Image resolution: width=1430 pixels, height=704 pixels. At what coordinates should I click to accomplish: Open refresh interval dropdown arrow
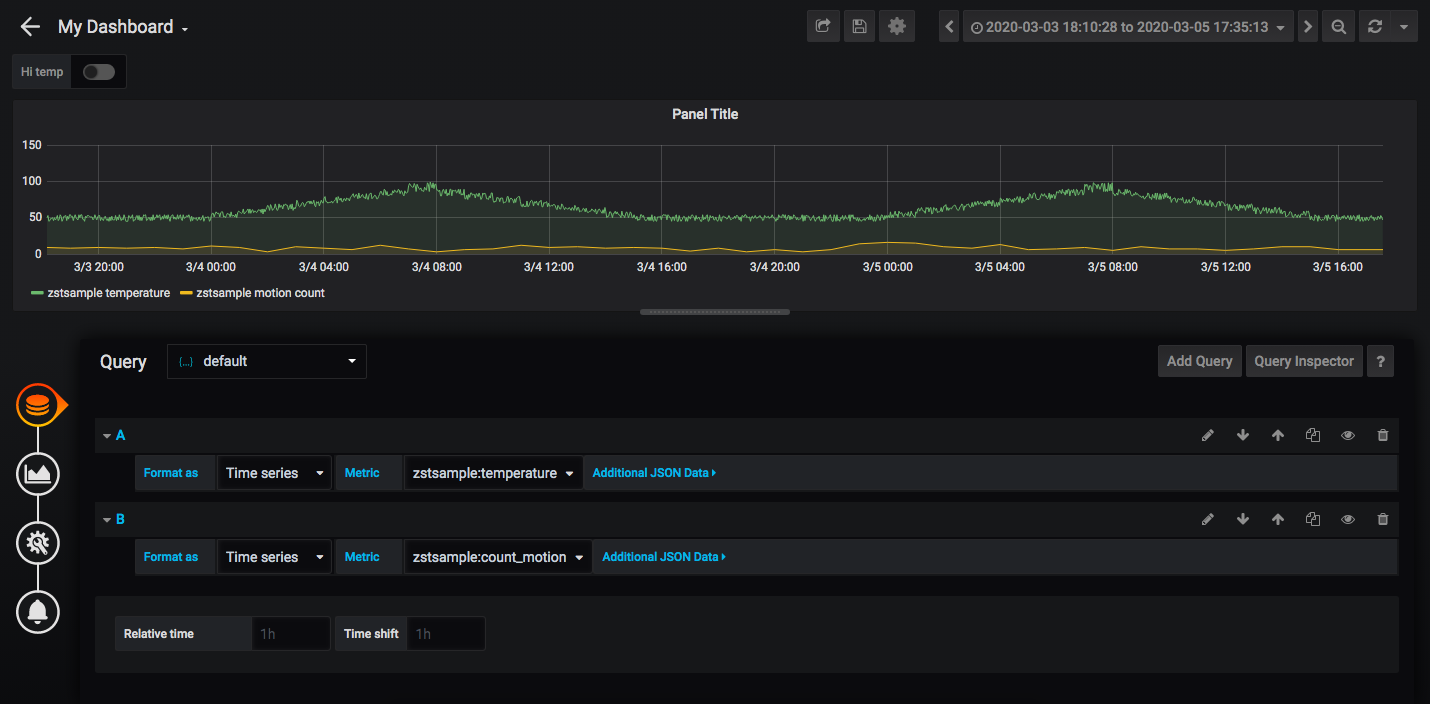pyautogui.click(x=1404, y=27)
